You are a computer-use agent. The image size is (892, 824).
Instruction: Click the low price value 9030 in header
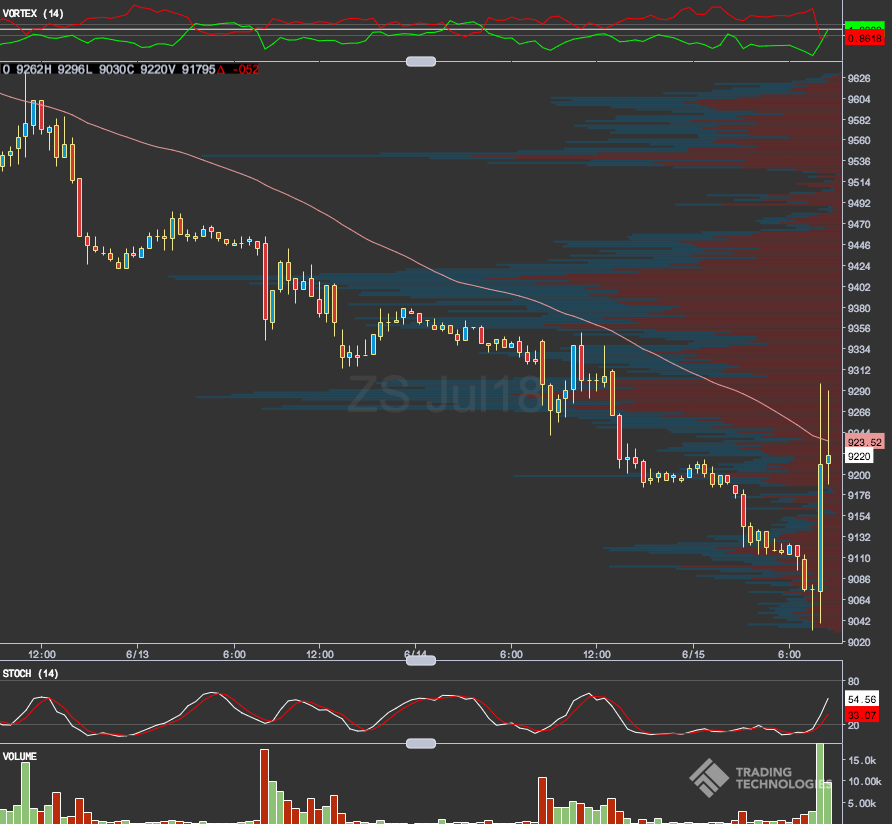click(112, 69)
